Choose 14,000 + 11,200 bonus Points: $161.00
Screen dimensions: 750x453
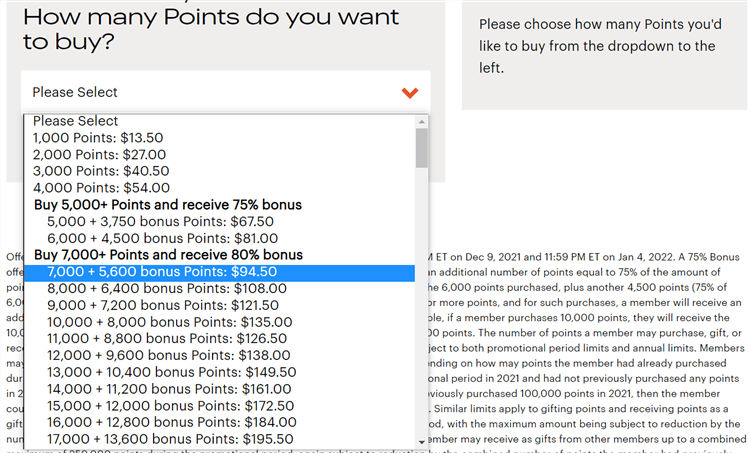click(171, 389)
